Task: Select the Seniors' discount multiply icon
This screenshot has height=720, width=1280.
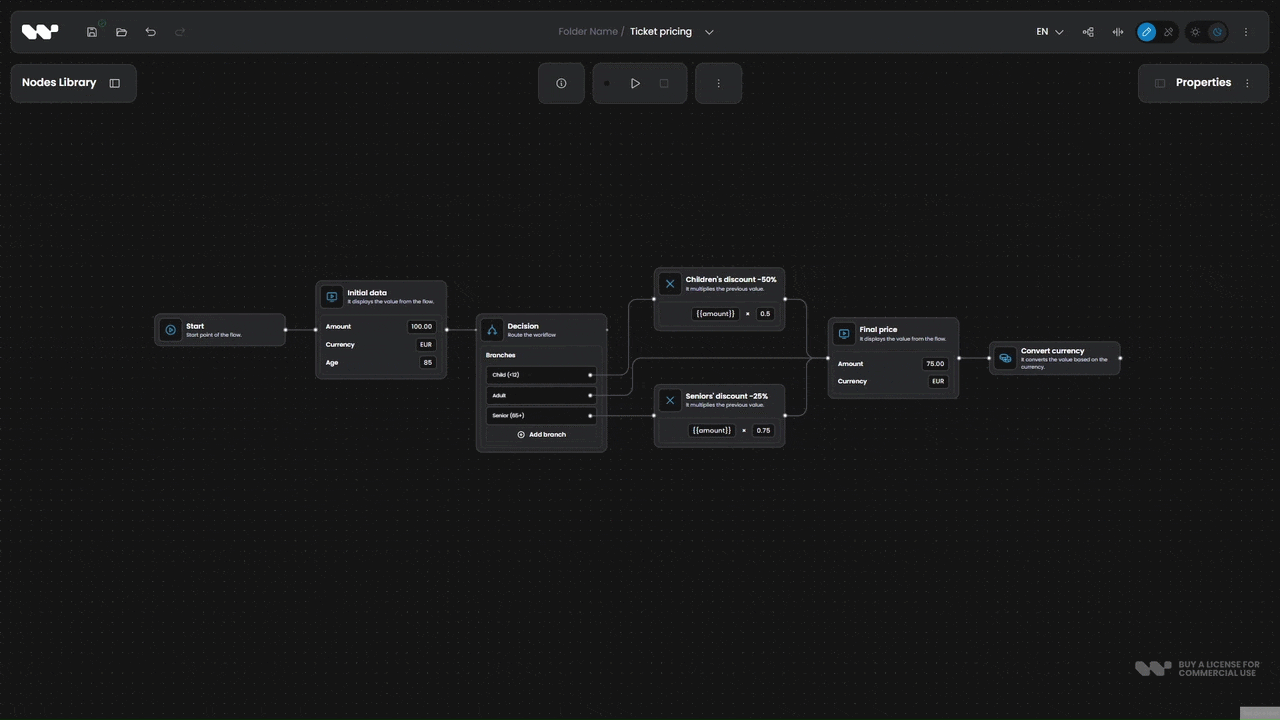Action: pyautogui.click(x=670, y=400)
